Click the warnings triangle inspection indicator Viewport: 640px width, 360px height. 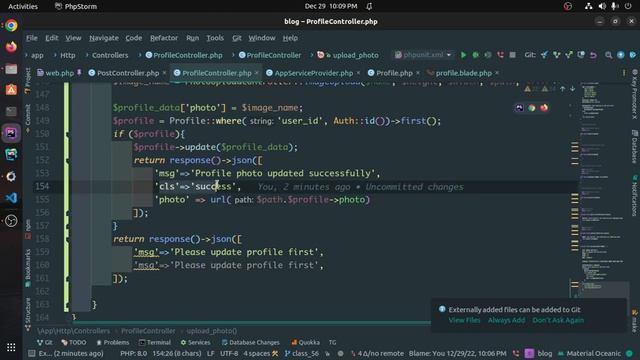coord(528,89)
